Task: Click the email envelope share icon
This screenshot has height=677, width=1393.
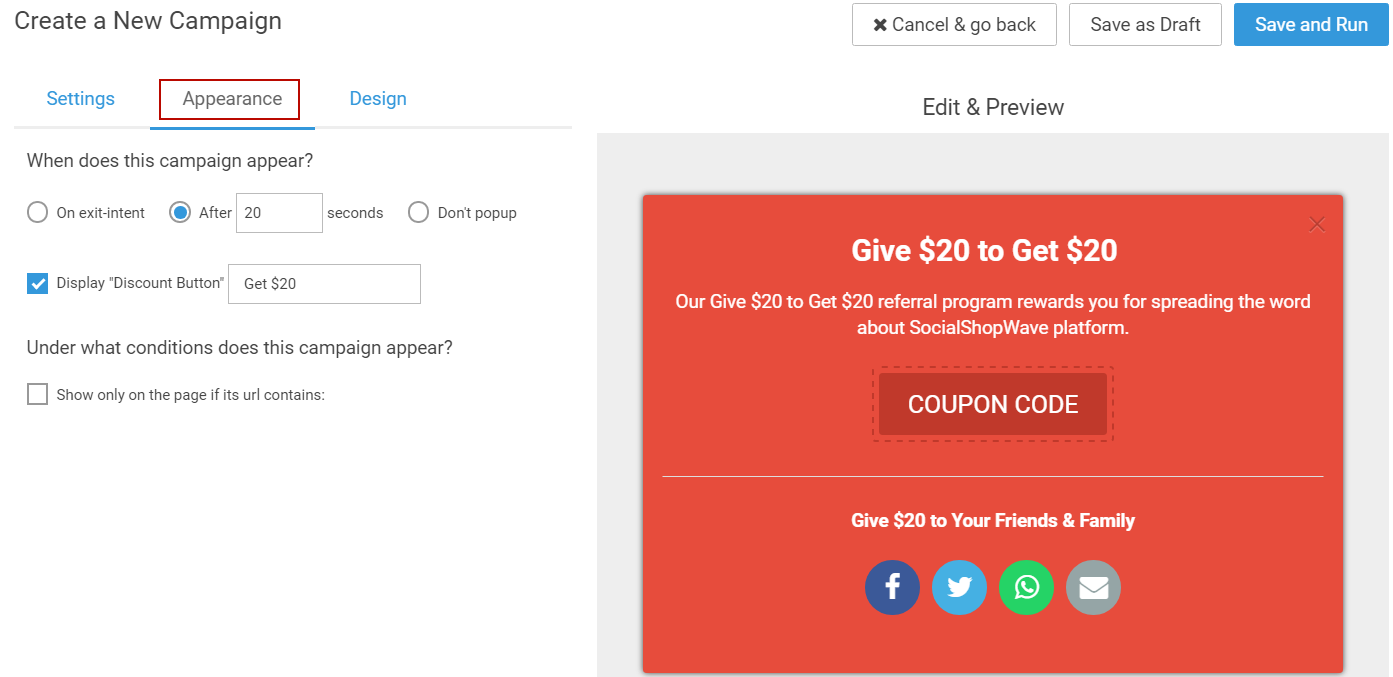Action: click(x=1093, y=587)
